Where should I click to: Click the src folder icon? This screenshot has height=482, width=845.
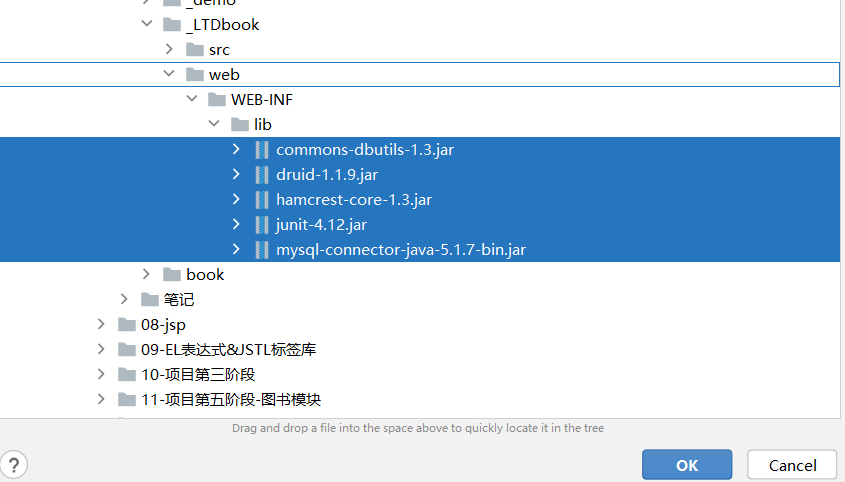[195, 50]
